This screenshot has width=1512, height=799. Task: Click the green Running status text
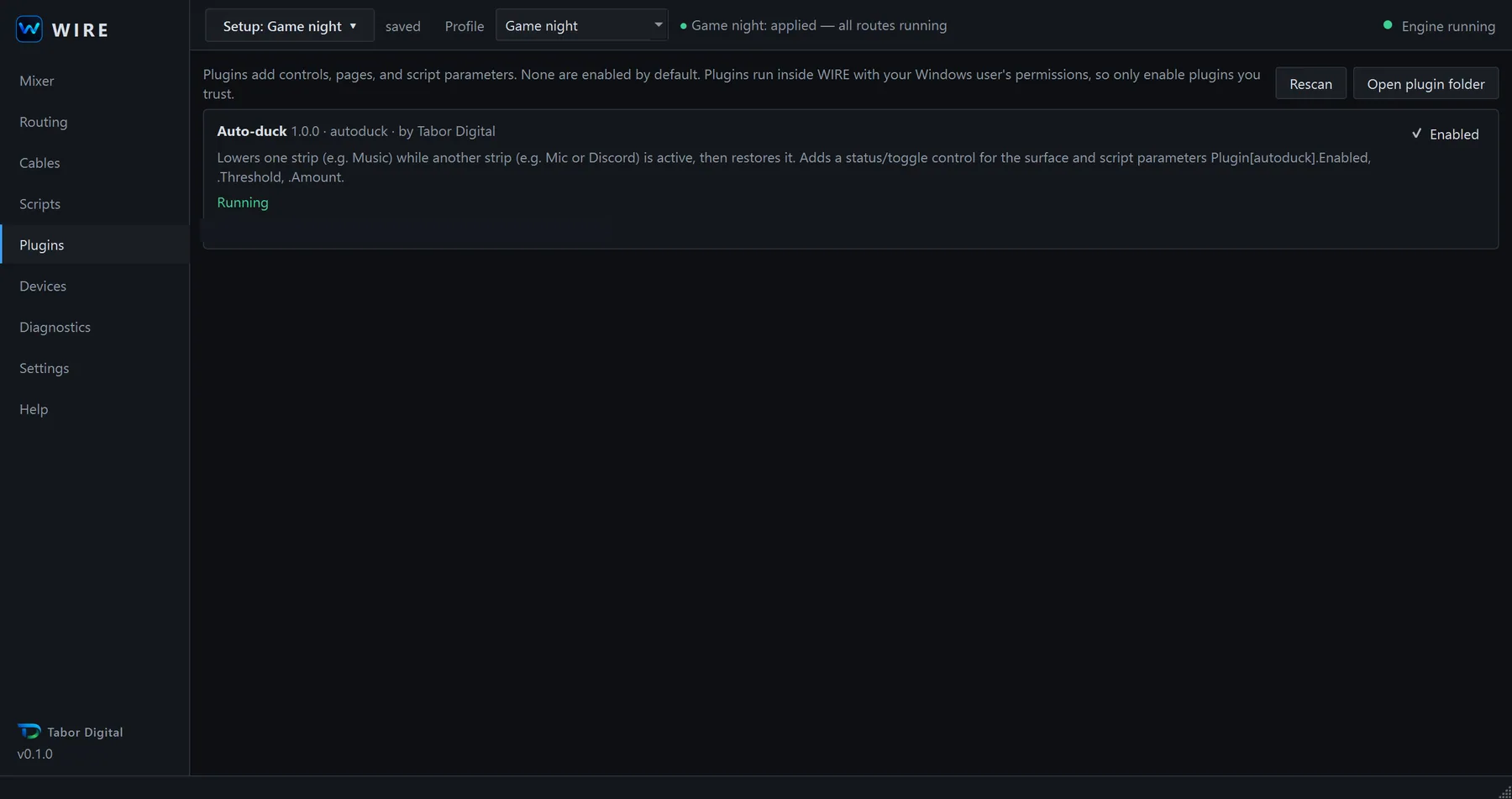pyautogui.click(x=243, y=202)
